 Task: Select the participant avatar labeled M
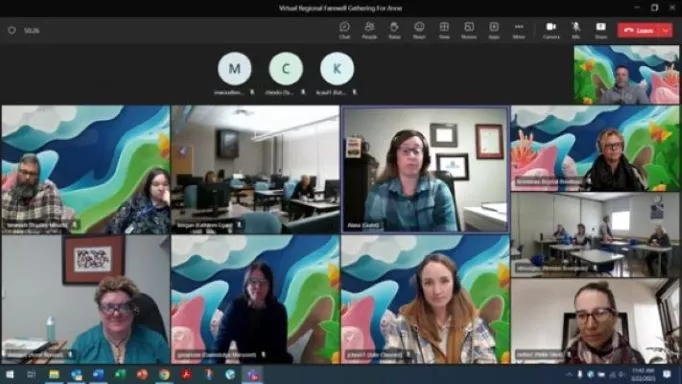point(234,68)
